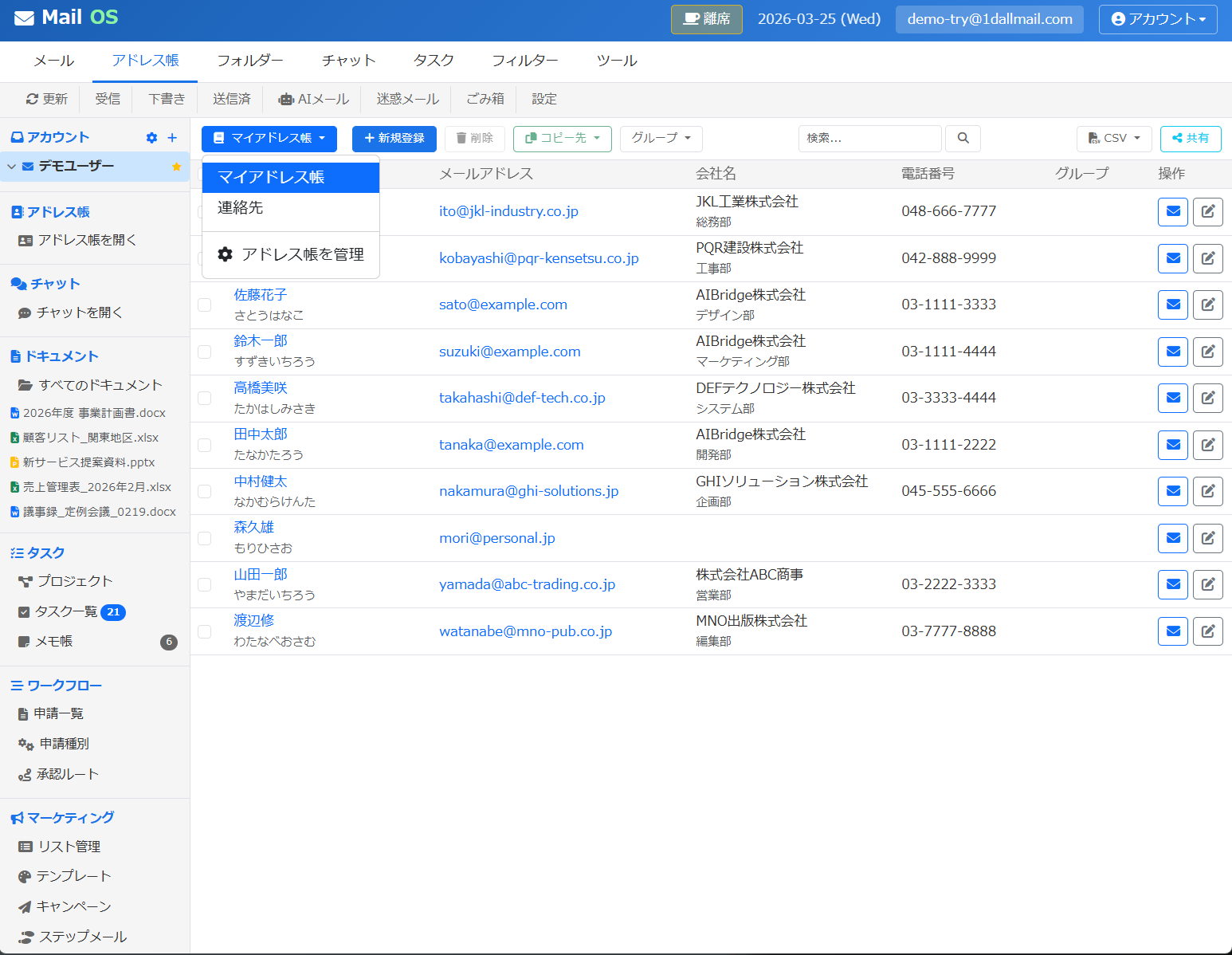Screen dimensions: 1232x955
Task: Open the search magnifier icon
Action: tap(962, 139)
